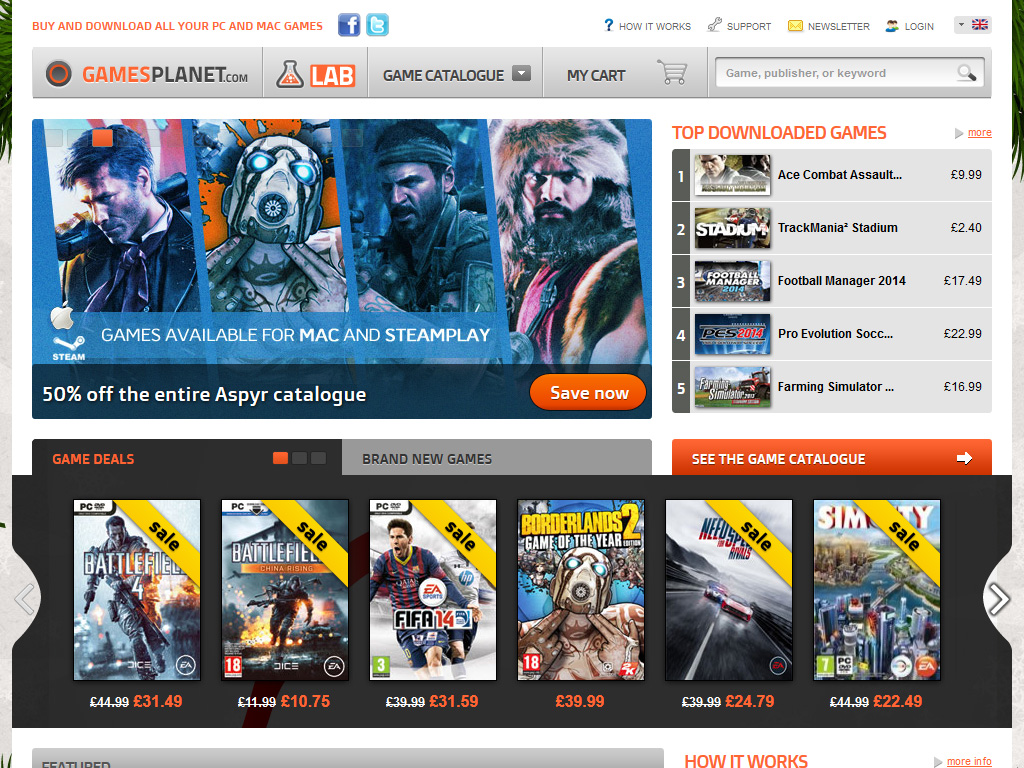Open the language flag selector
Viewport: 1024px width, 768px height.
(972, 25)
